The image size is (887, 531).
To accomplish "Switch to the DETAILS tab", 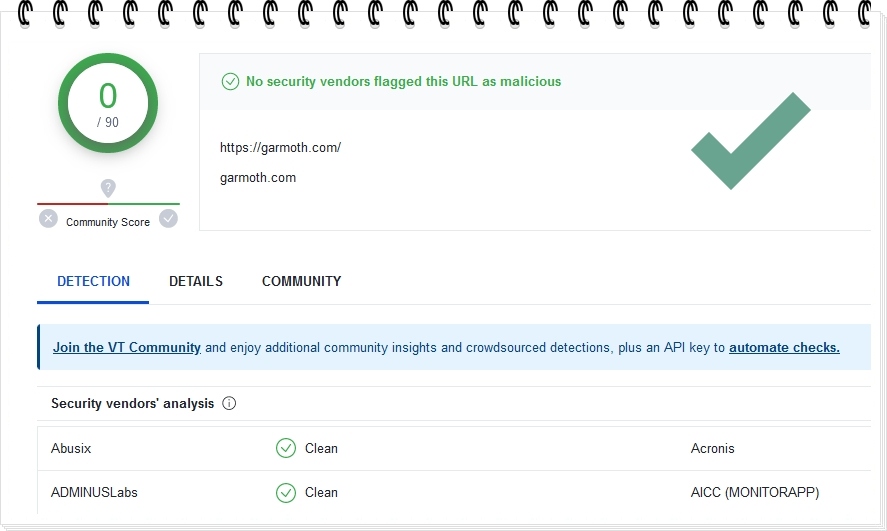I will pos(196,281).
